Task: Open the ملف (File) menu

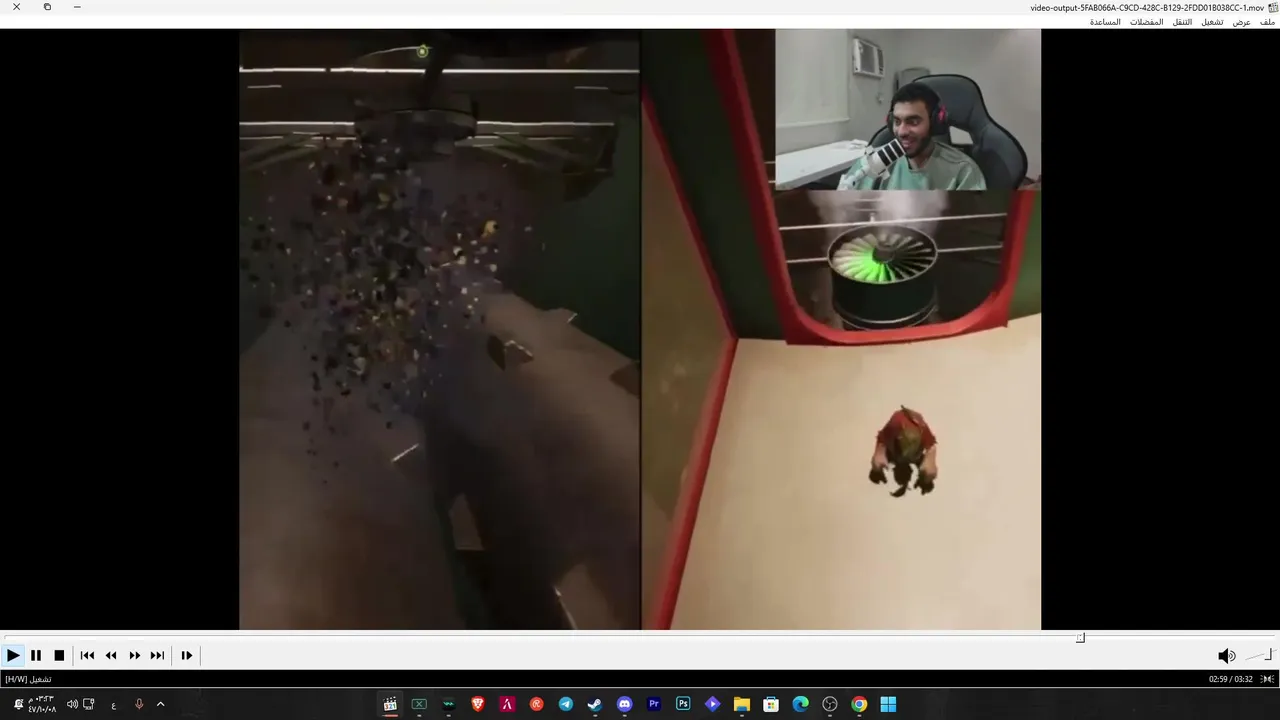Action: pos(1267,22)
